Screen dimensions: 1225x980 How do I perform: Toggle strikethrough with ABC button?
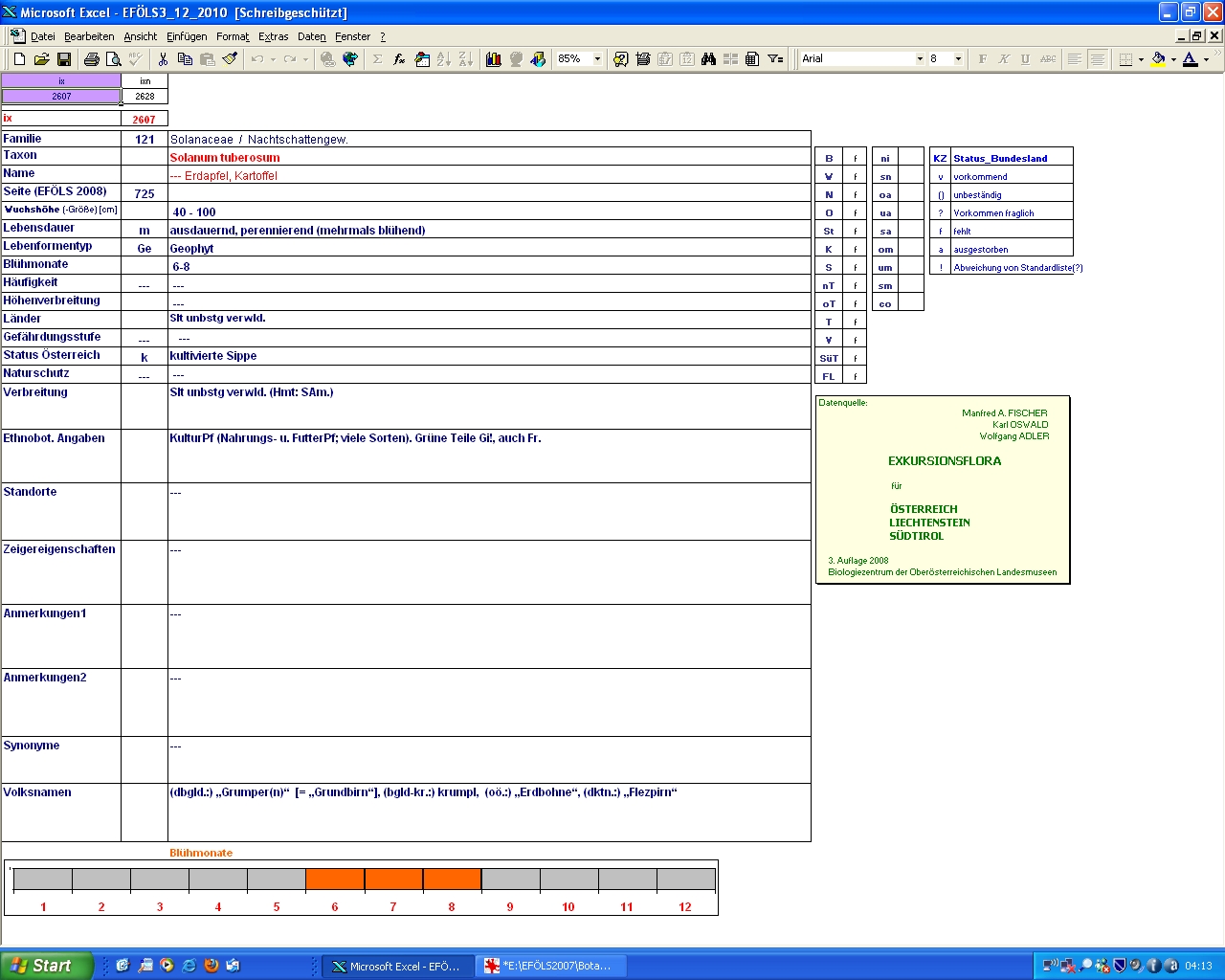point(1048,59)
